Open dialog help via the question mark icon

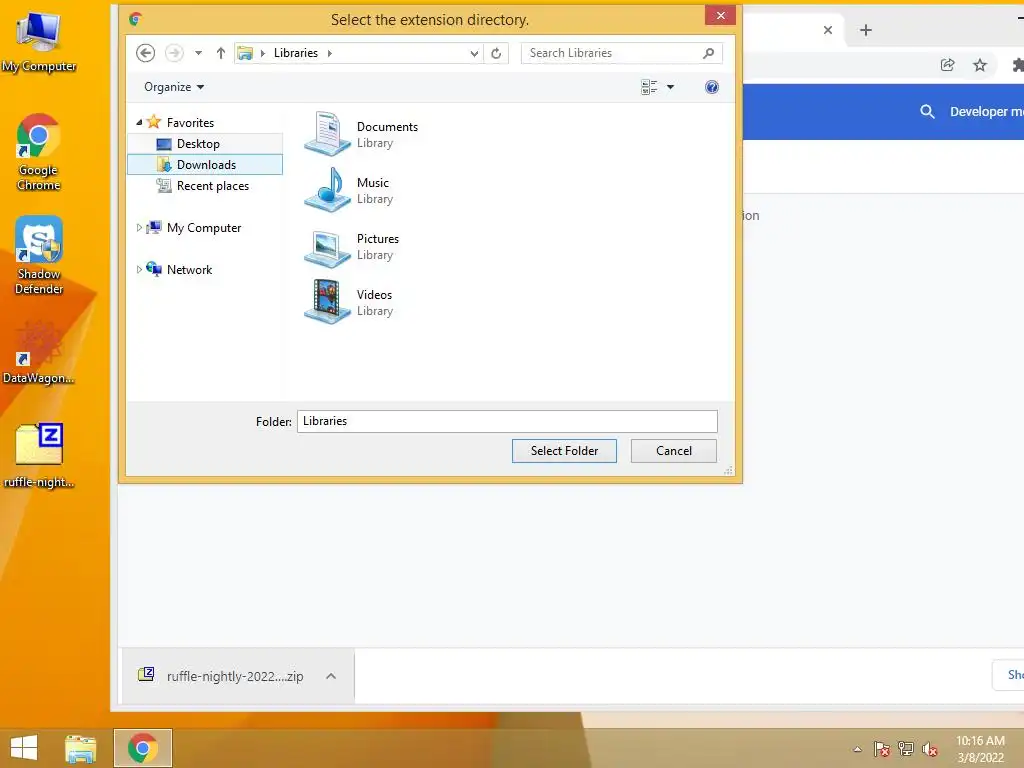click(x=712, y=87)
